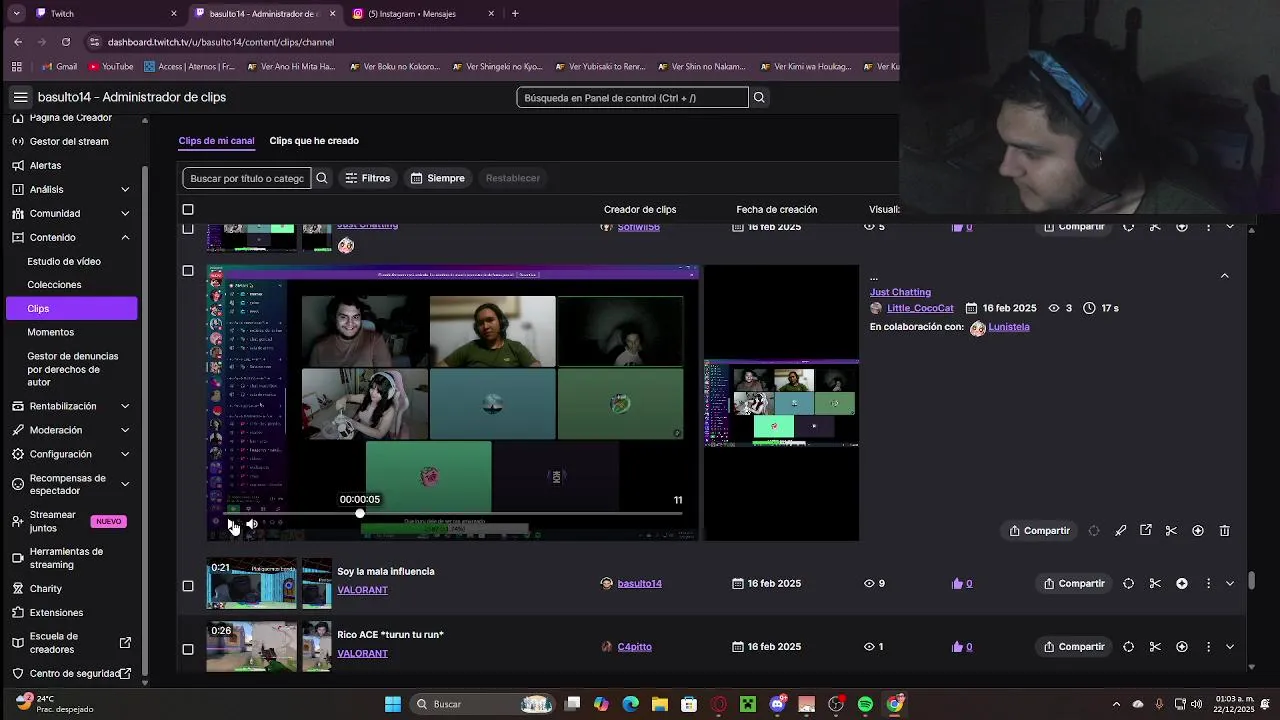Expand the Análisis sidebar section

pyautogui.click(x=125, y=189)
